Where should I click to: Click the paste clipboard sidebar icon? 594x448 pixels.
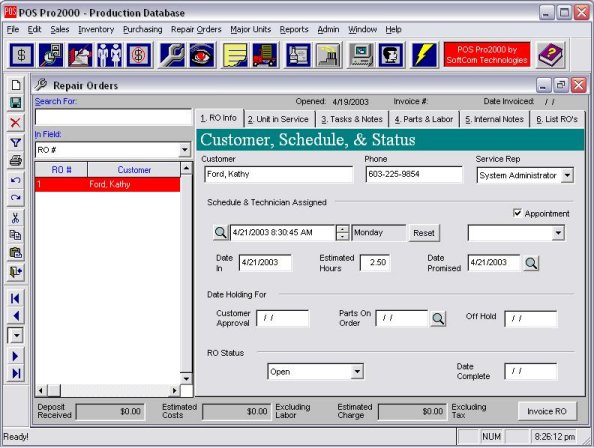pyautogui.click(x=16, y=253)
